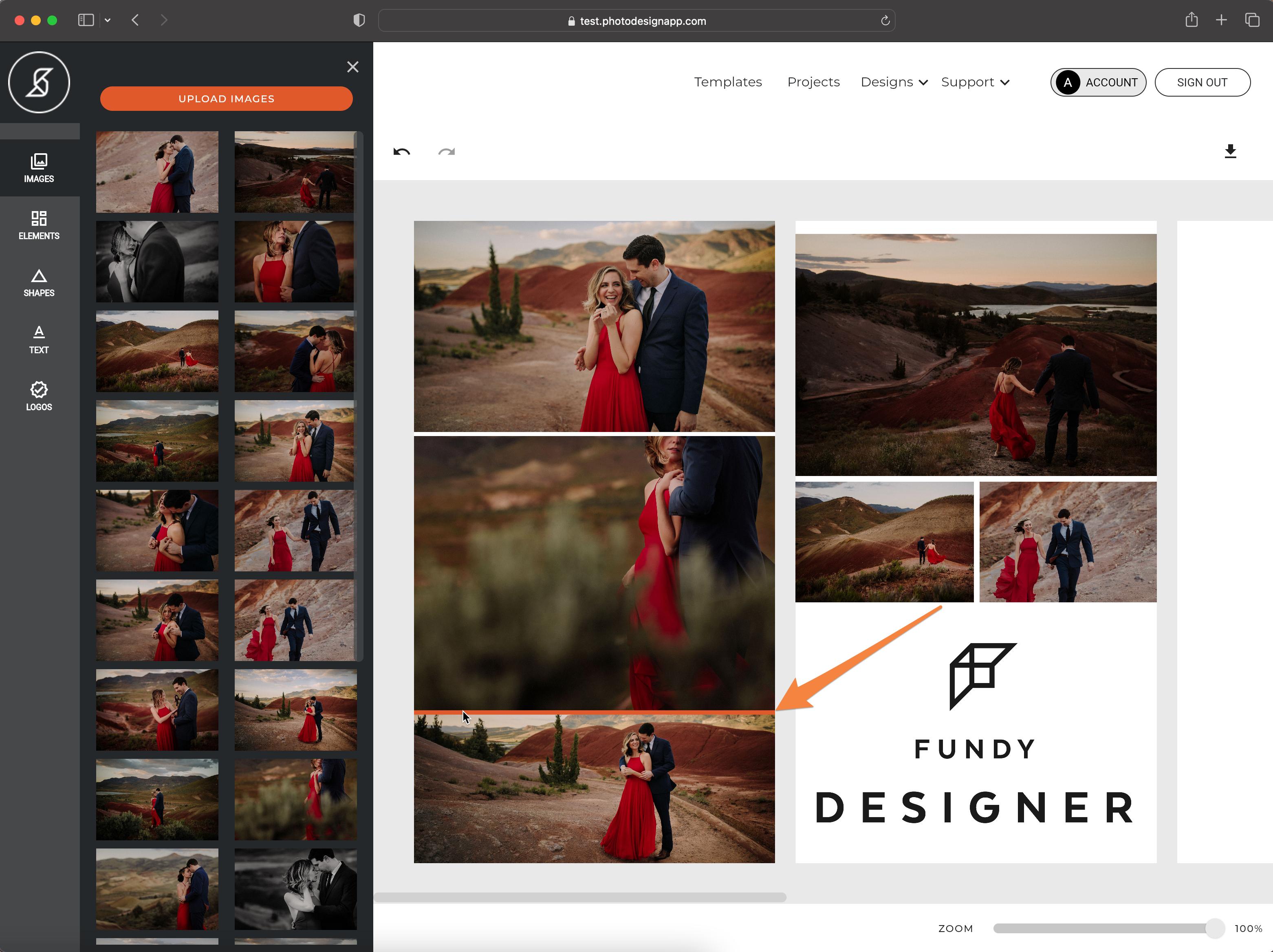This screenshot has height=952, width=1273.
Task: Close the images panel with X
Action: tap(353, 67)
